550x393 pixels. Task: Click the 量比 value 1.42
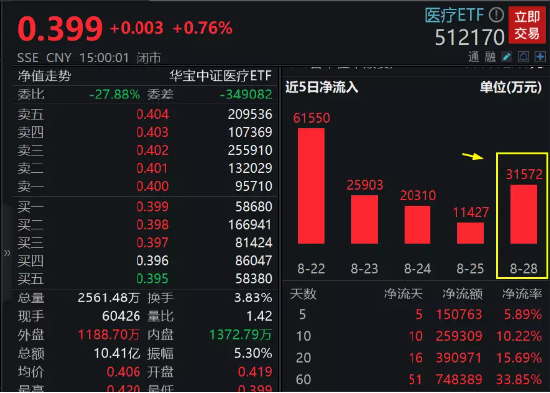[x=259, y=317]
